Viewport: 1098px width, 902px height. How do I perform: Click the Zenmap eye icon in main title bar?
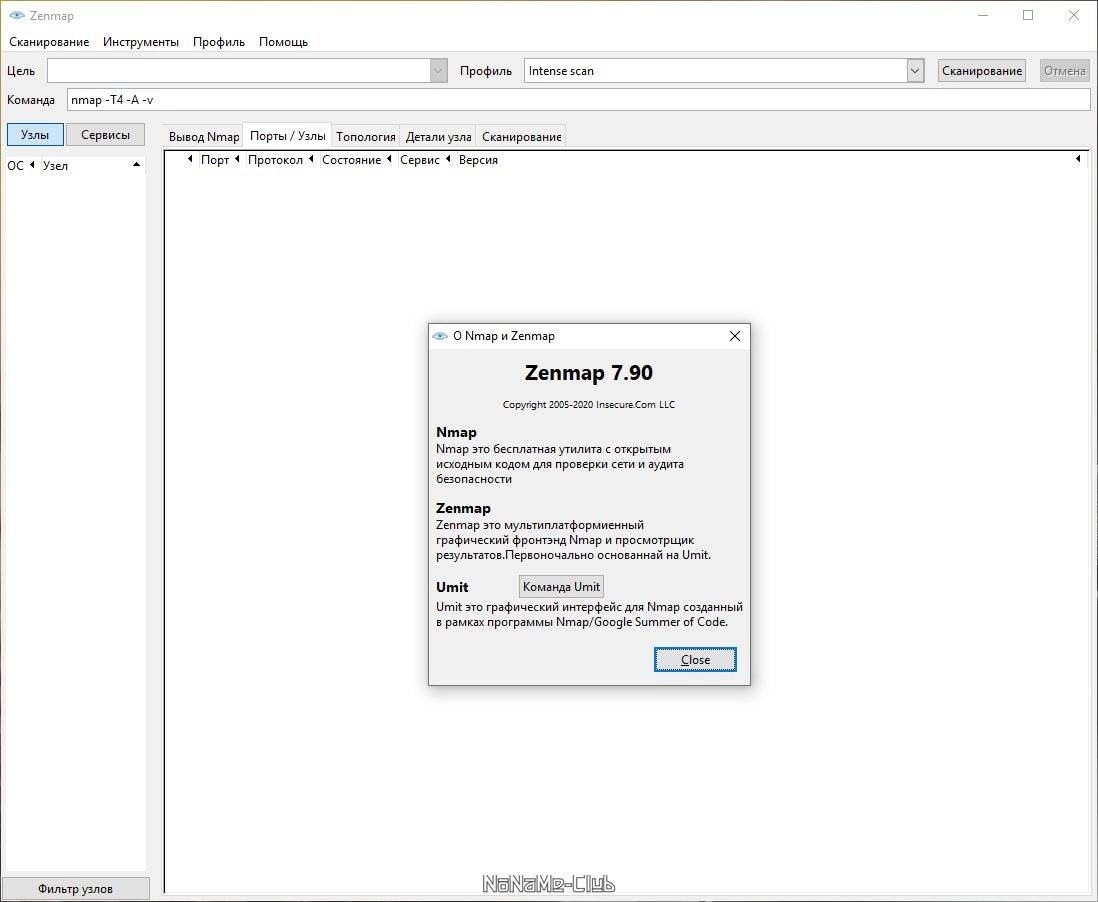(x=17, y=15)
